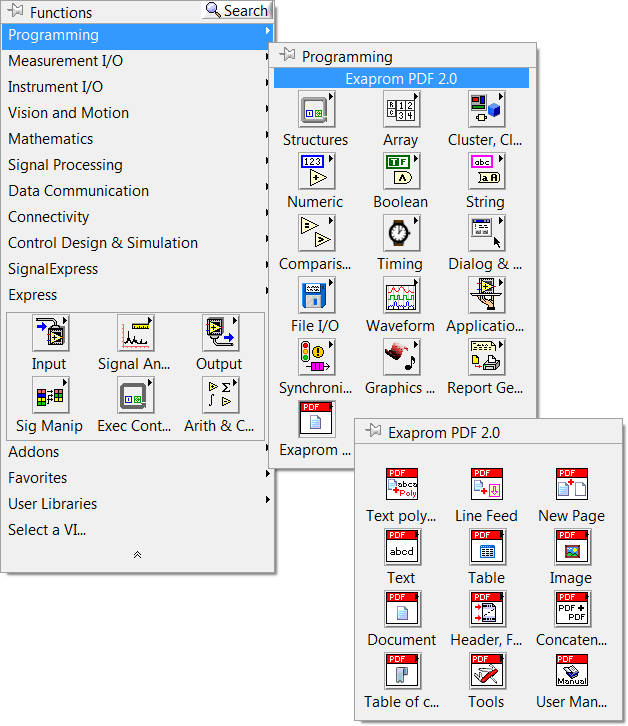Pin the Programming palette thumbtack
This screenshot has height=726, width=628.
[287, 55]
